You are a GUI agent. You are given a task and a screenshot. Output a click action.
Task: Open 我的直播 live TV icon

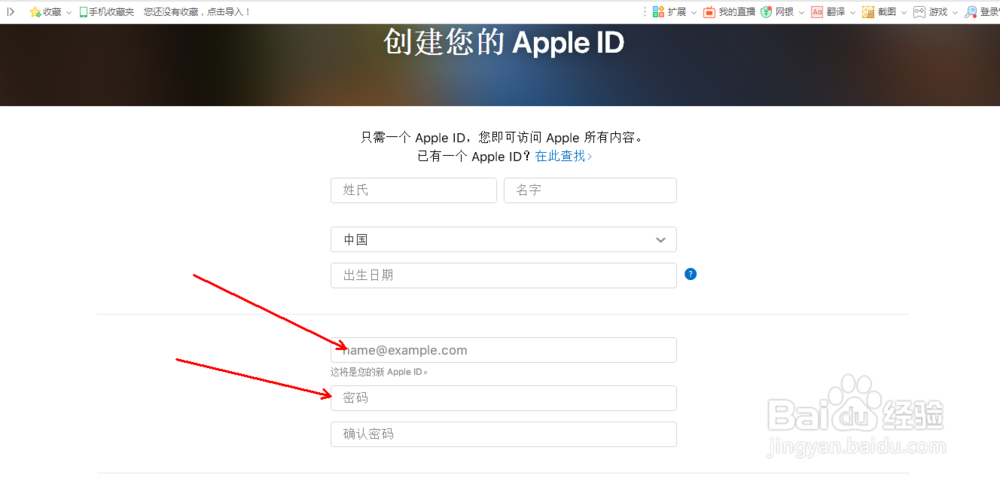coord(709,12)
